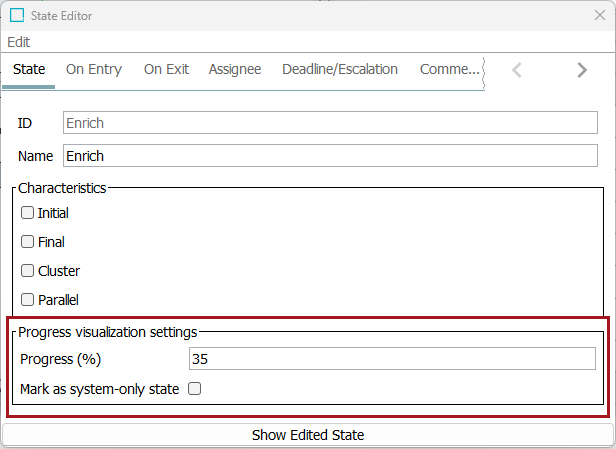Open the On Entry tab
616x449 pixels.
pyautogui.click(x=94, y=69)
